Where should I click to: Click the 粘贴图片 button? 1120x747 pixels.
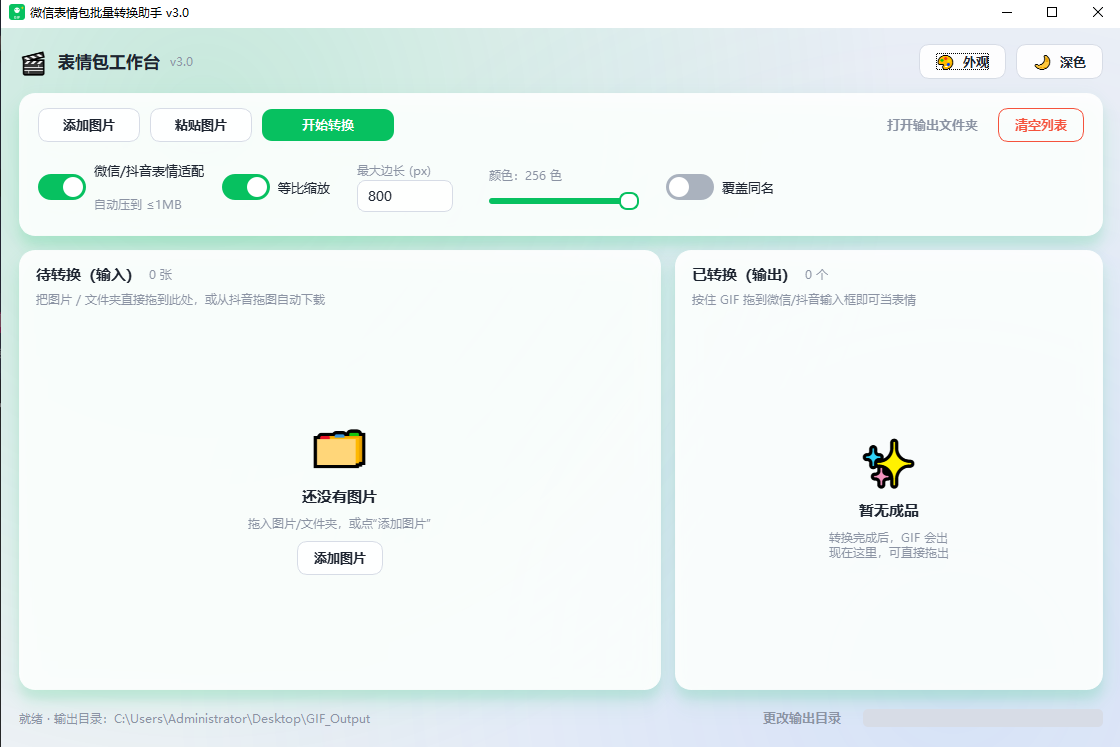pyautogui.click(x=201, y=125)
